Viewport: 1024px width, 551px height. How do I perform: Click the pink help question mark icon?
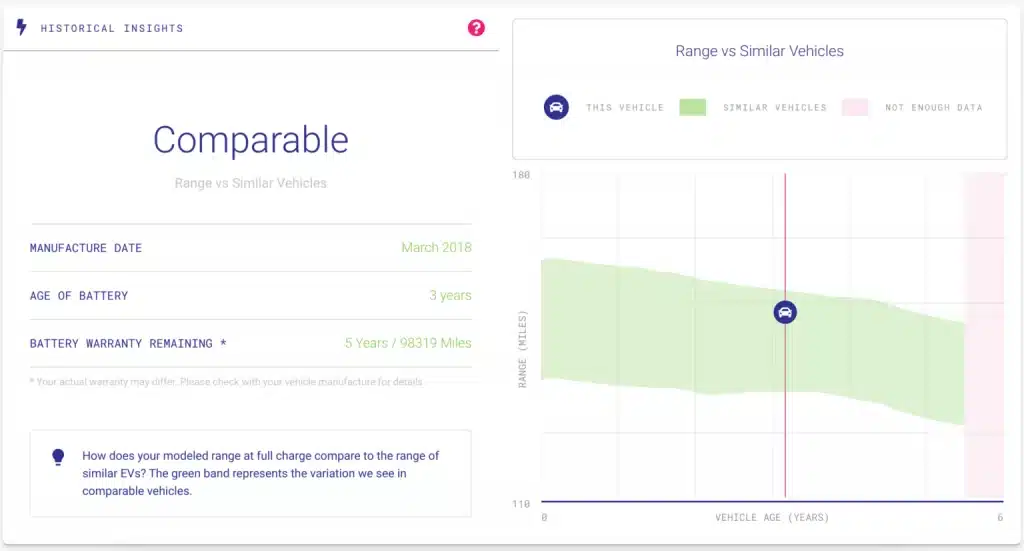[476, 28]
